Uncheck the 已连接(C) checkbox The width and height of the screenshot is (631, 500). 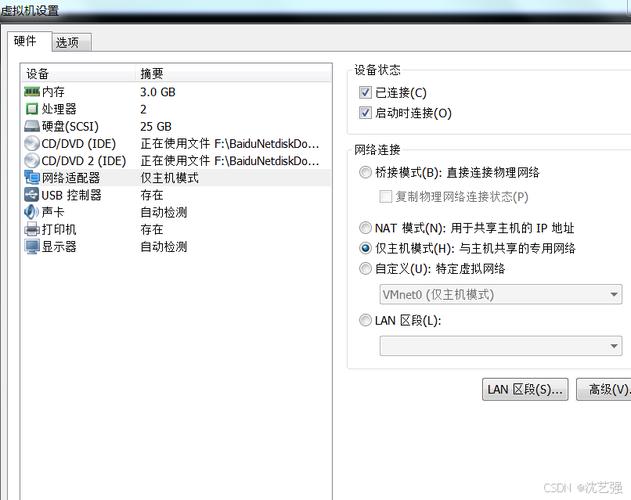point(365,93)
